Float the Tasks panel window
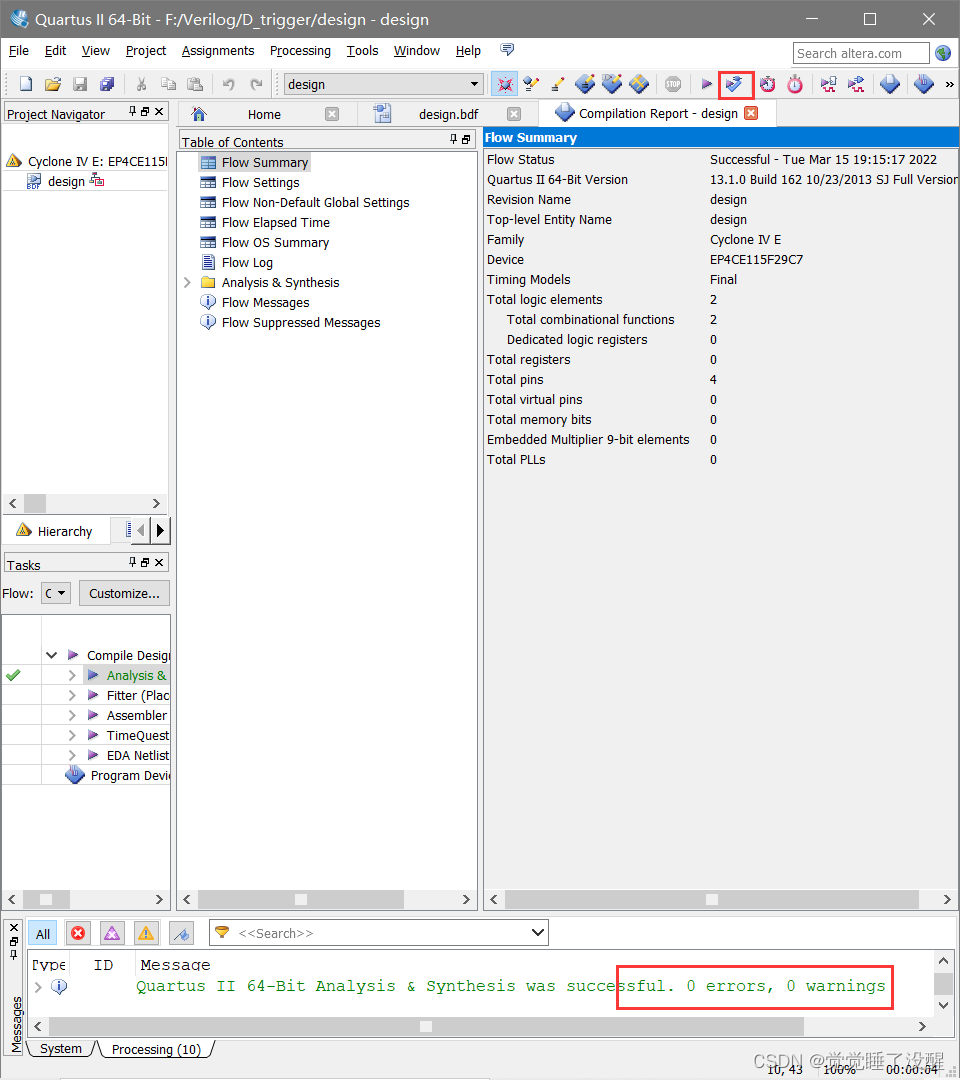This screenshot has width=960, height=1080. (x=145, y=563)
